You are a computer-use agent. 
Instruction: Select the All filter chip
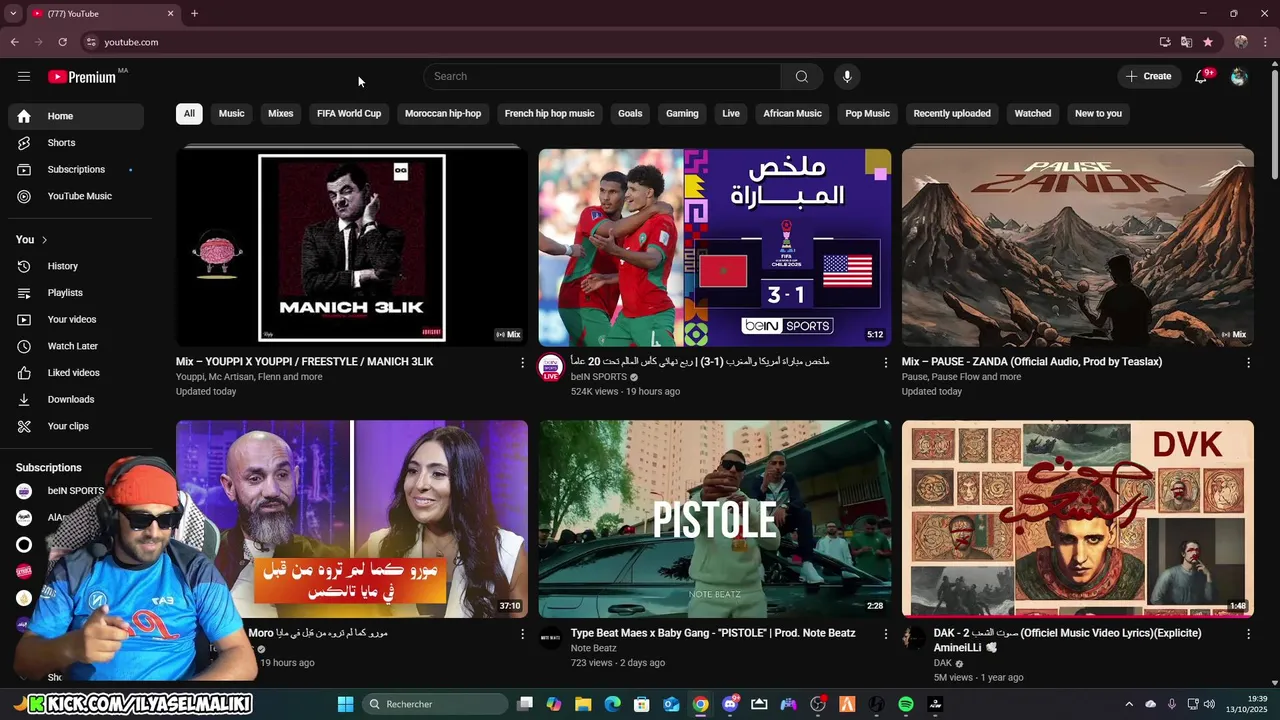click(x=189, y=113)
